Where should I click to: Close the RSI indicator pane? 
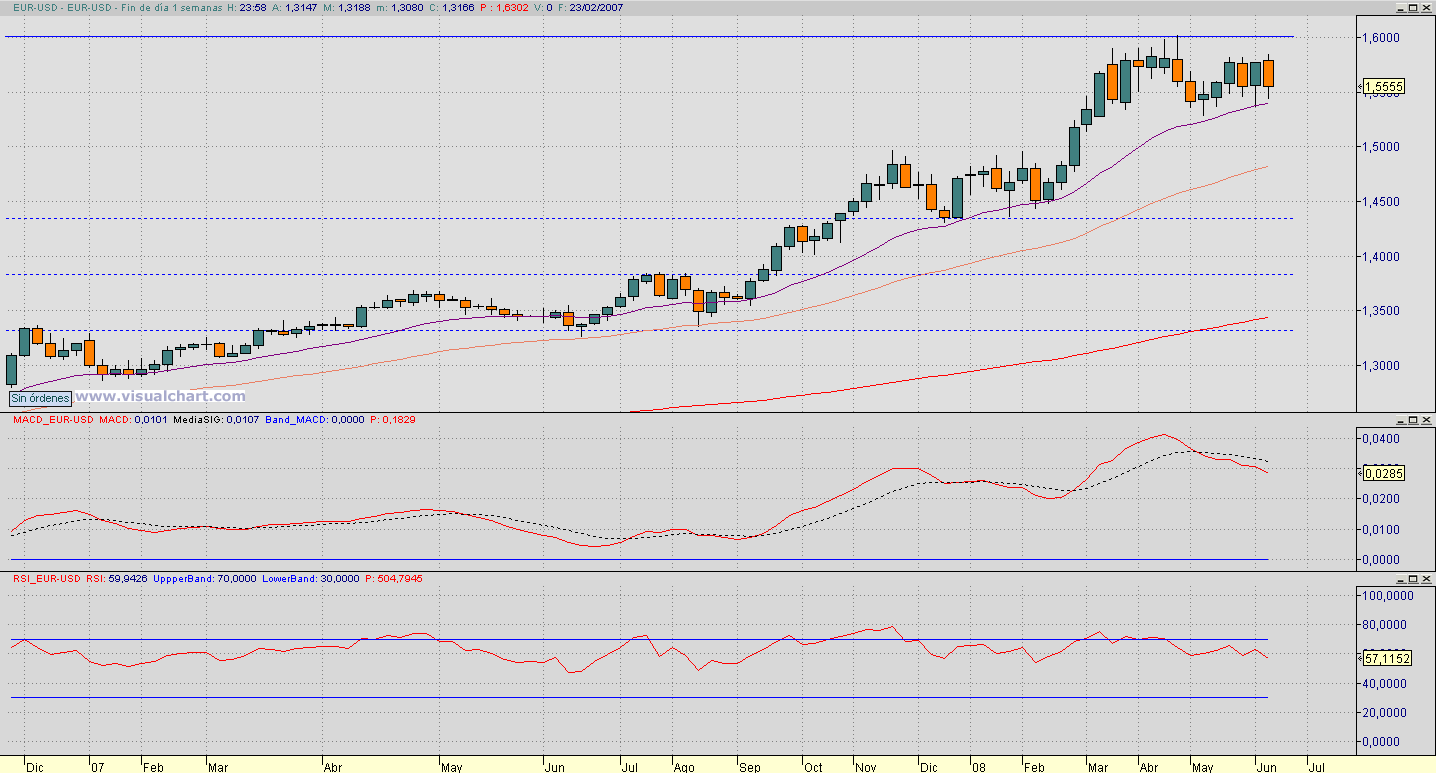(1426, 579)
